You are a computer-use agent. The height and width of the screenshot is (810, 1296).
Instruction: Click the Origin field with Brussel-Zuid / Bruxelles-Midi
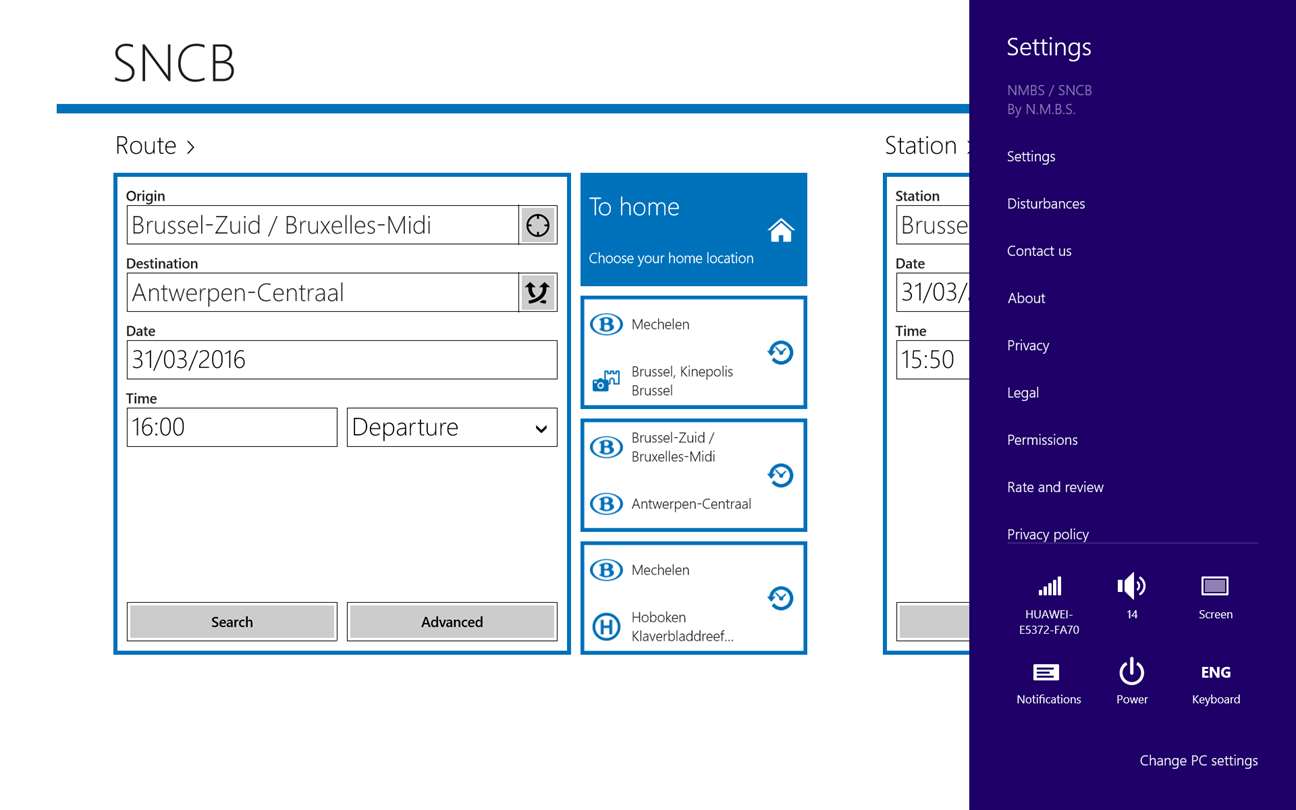(x=323, y=225)
